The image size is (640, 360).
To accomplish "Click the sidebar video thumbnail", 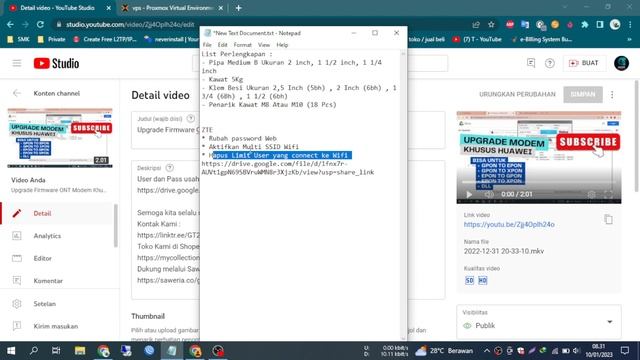I will (x=60, y=138).
